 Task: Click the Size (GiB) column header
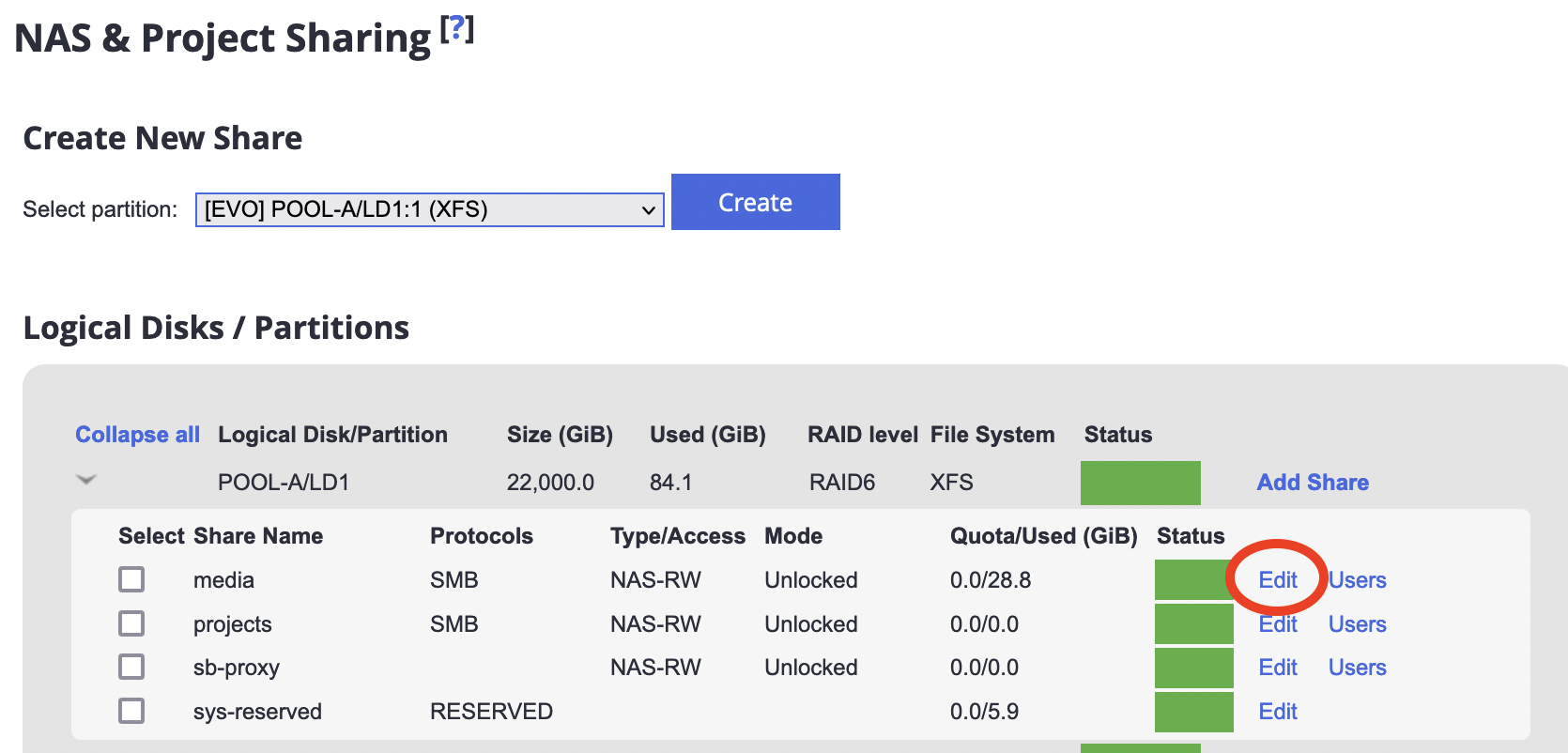tap(560, 435)
